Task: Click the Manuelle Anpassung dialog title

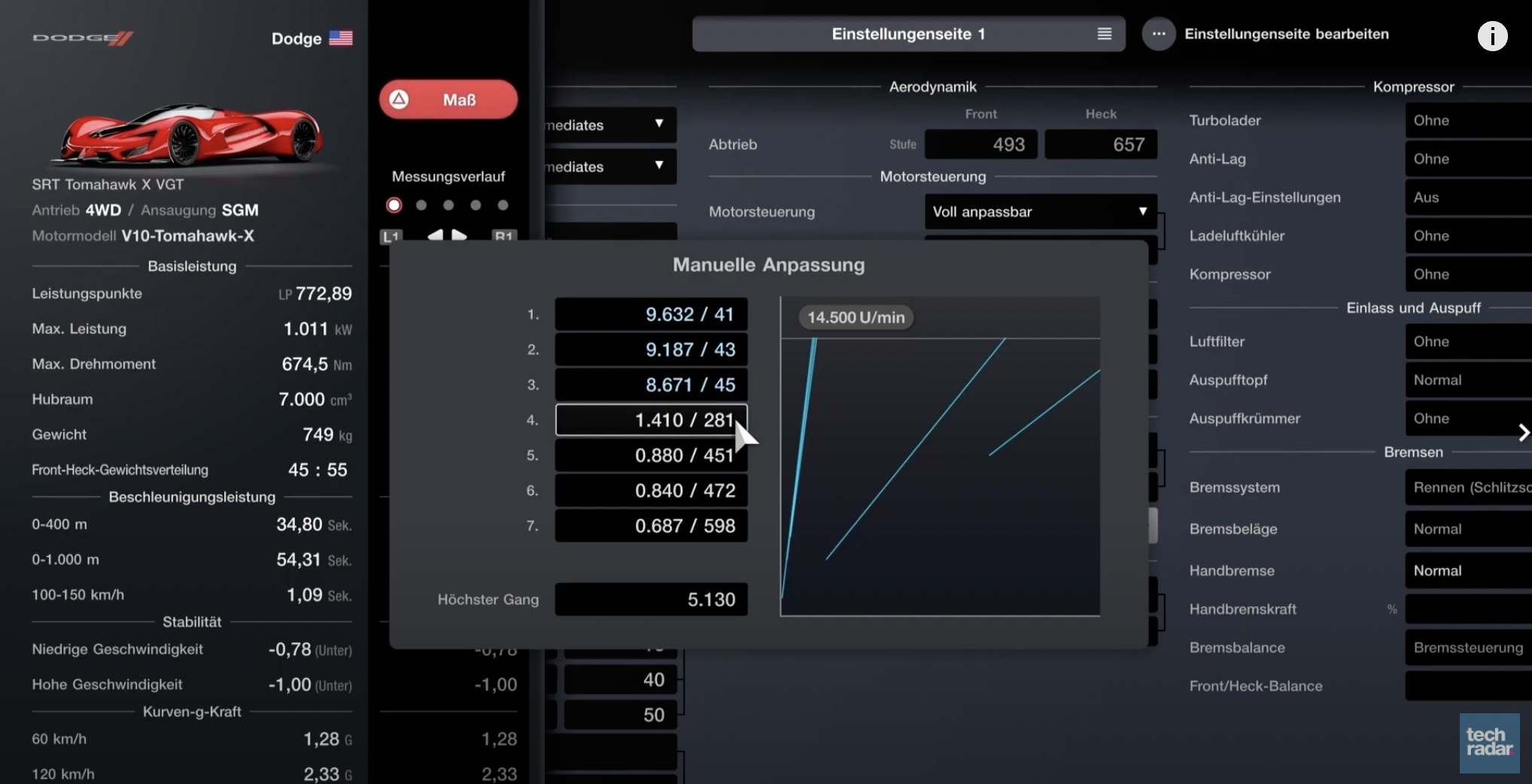Action: 768,265
